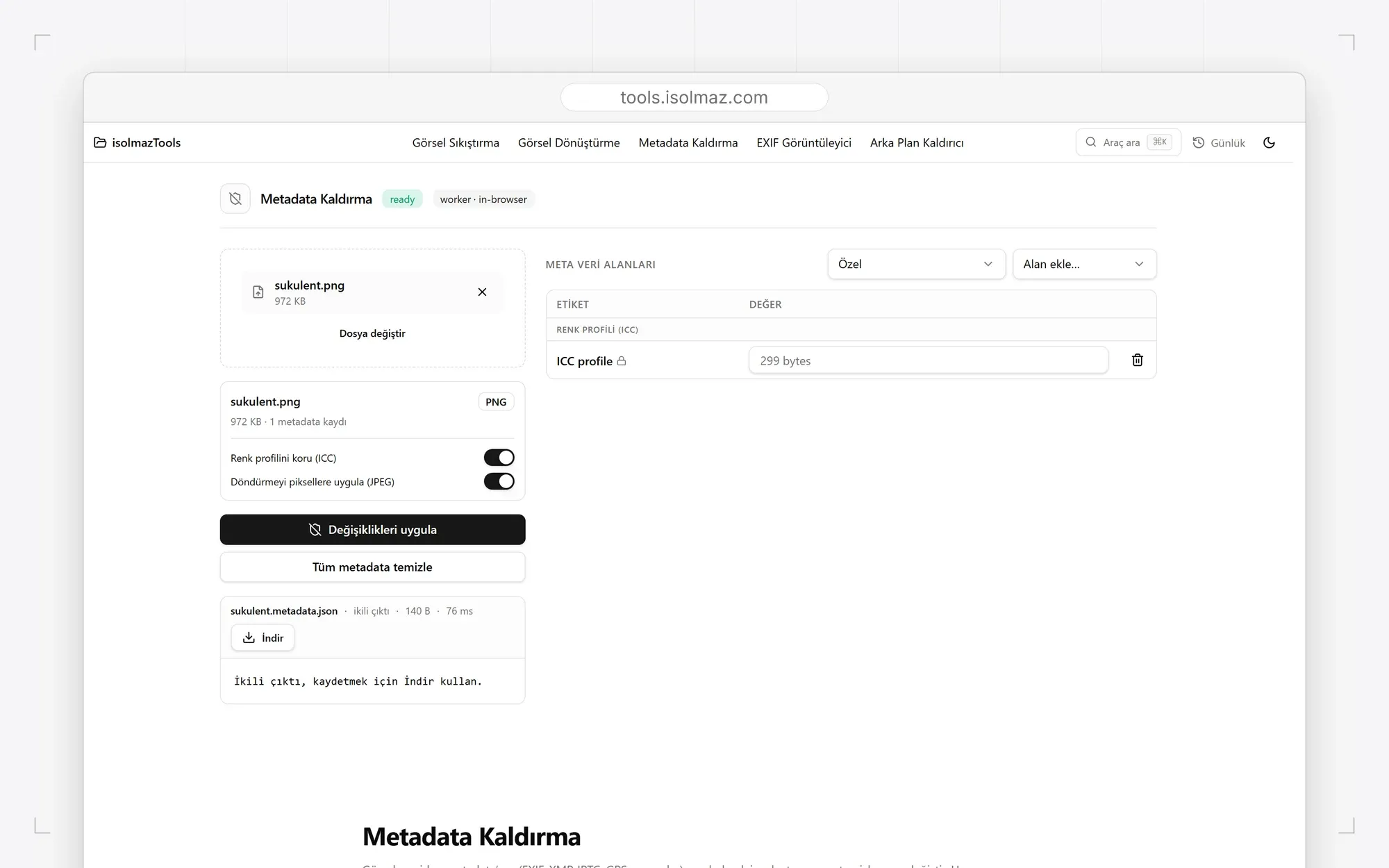The width and height of the screenshot is (1389, 868).
Task: Open the Özel preset dropdown
Action: (916, 264)
